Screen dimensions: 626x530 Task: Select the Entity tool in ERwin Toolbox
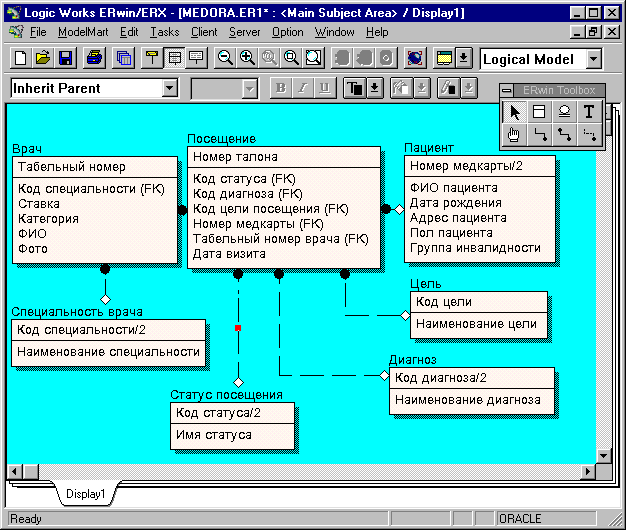coord(539,112)
